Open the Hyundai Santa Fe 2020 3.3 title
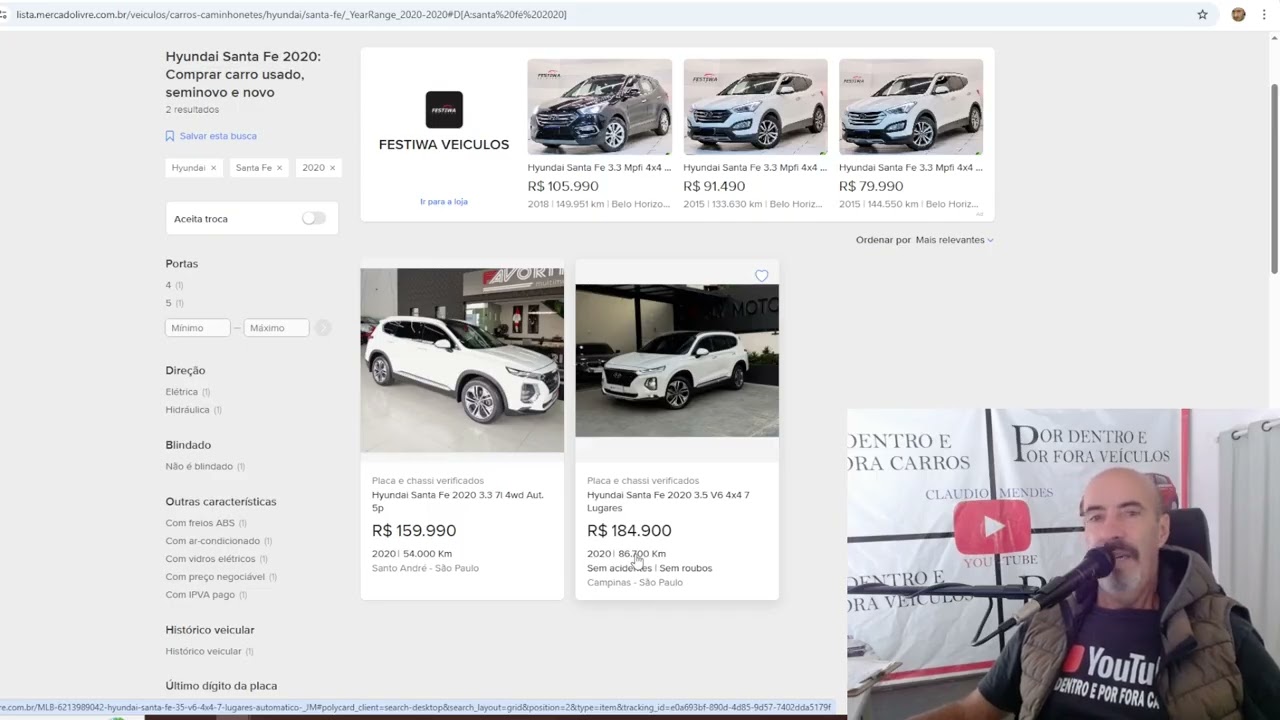 458,501
